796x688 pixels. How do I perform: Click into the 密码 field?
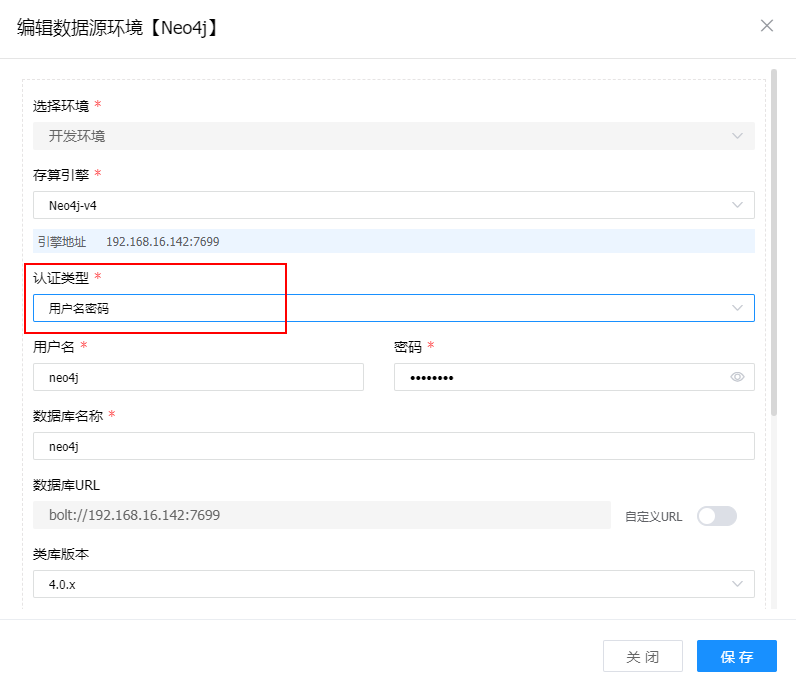click(x=560, y=377)
